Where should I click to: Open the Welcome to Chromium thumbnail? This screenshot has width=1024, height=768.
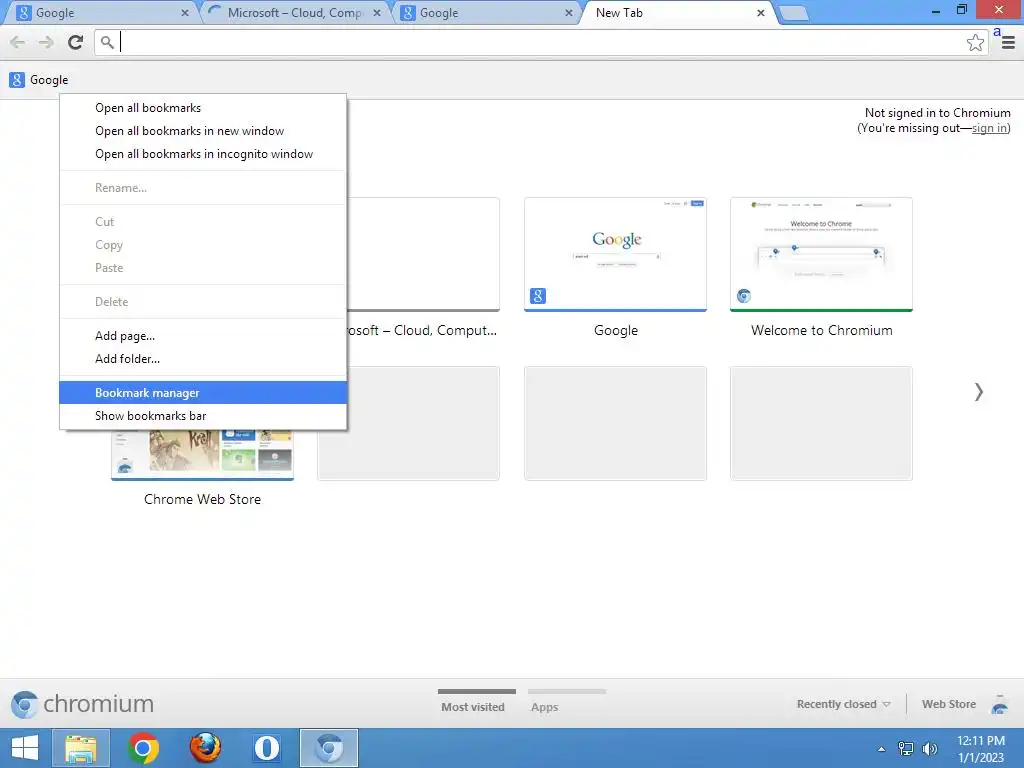[821, 255]
